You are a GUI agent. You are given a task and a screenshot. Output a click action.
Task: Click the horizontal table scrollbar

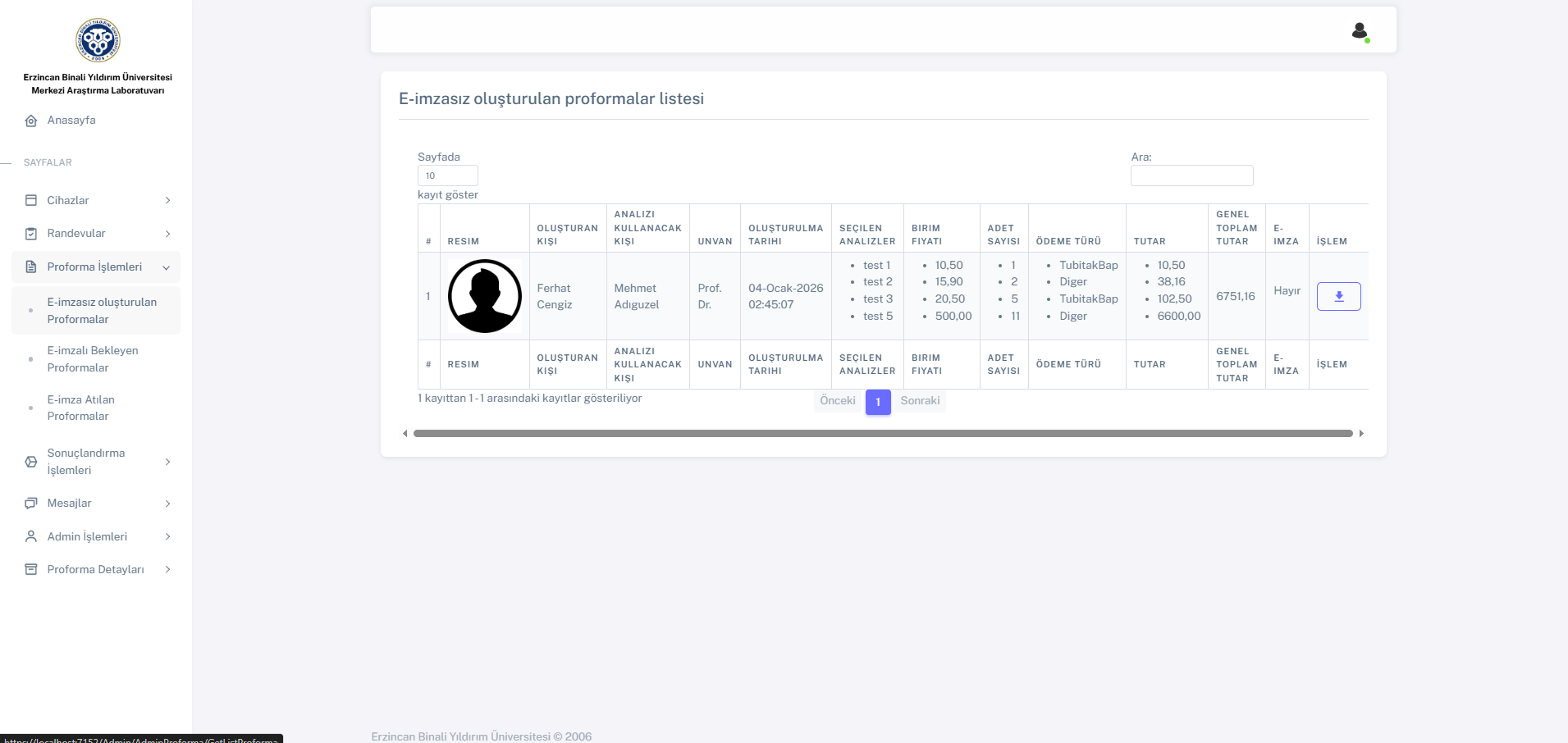882,433
